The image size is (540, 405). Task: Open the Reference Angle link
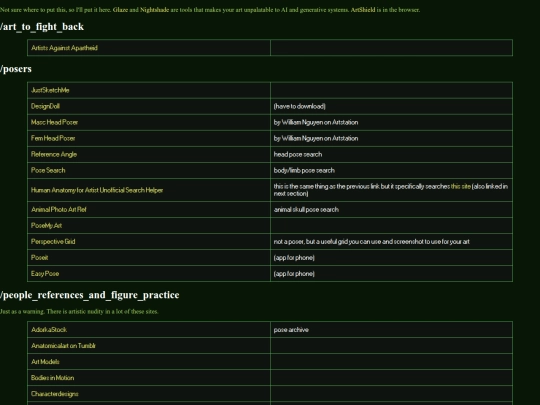click(x=54, y=154)
